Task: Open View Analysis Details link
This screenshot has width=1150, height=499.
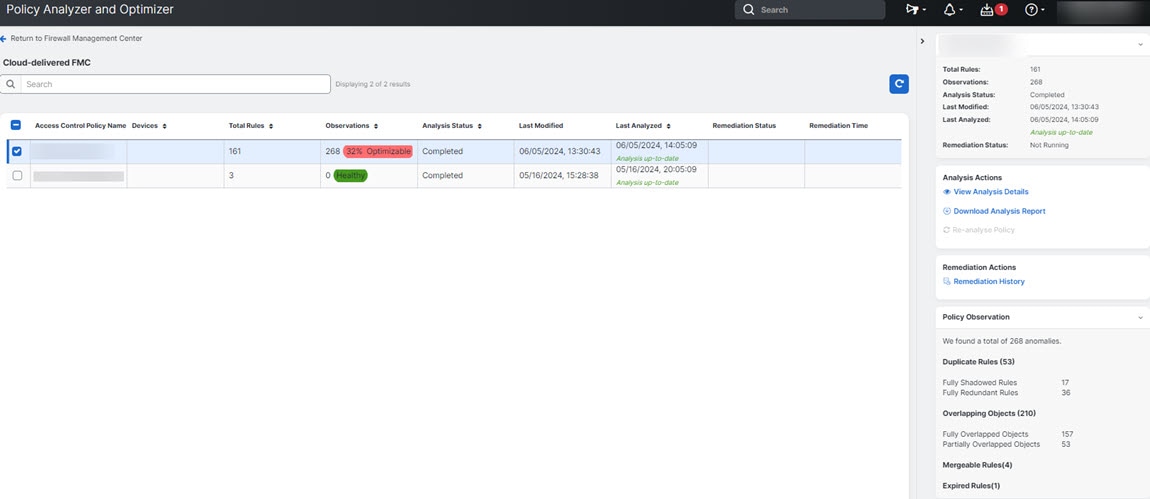Action: 991,192
